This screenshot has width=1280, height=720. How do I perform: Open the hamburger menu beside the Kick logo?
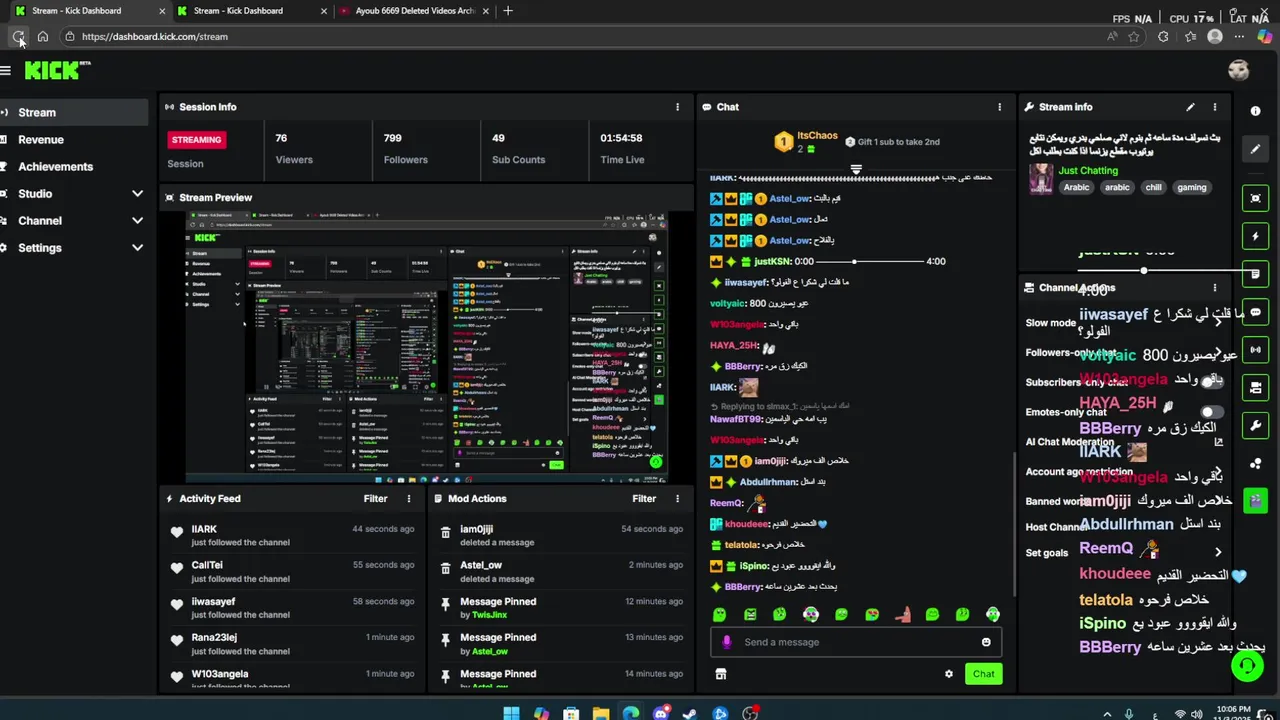coord(6,70)
